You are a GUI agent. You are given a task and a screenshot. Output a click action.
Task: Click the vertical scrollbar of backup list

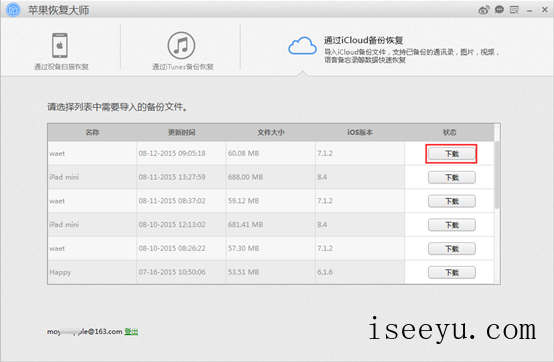coord(497,175)
